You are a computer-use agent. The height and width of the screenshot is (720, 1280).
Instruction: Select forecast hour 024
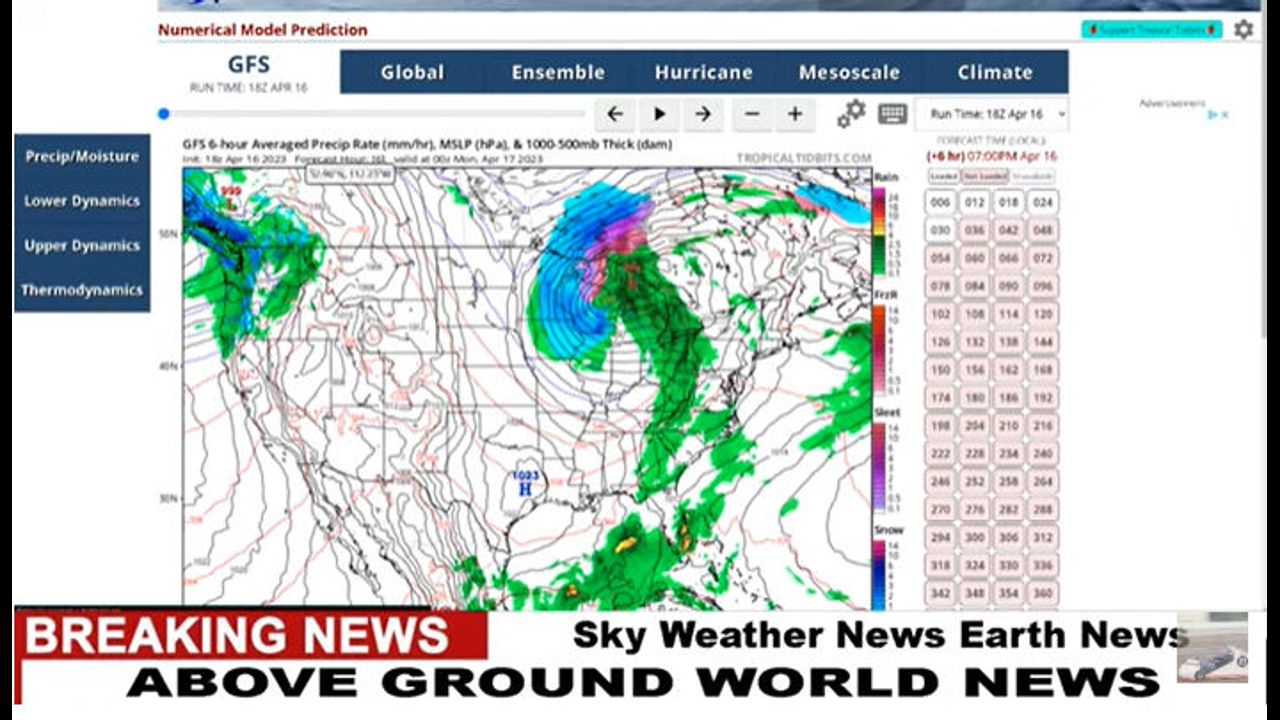click(1043, 202)
